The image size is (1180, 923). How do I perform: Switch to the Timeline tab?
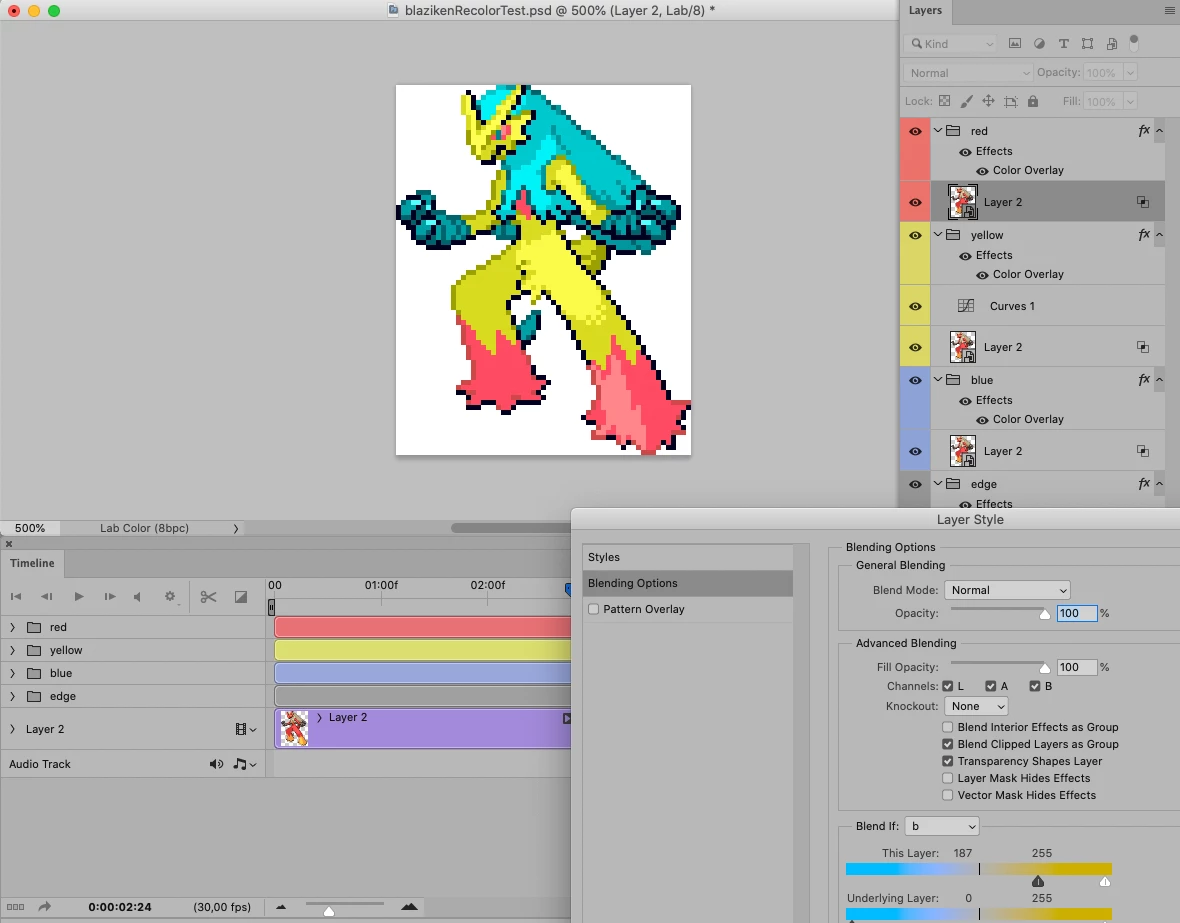click(32, 563)
